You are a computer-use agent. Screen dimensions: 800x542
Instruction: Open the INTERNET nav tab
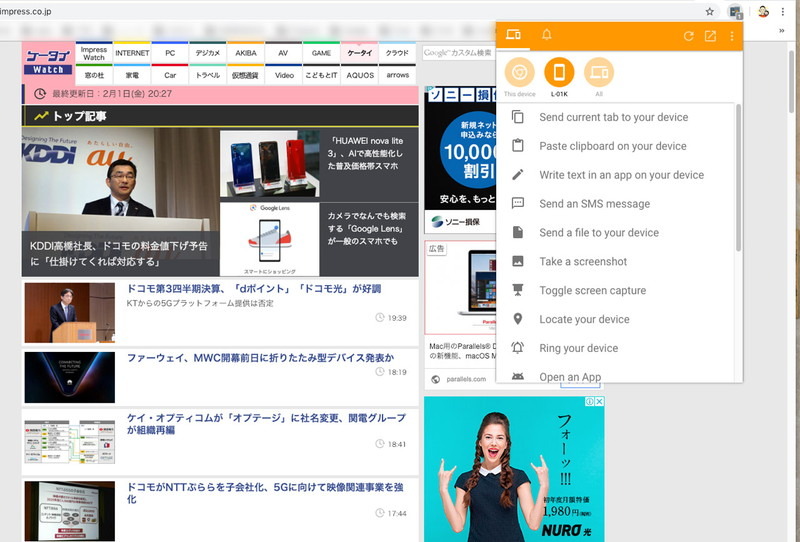(x=132, y=53)
